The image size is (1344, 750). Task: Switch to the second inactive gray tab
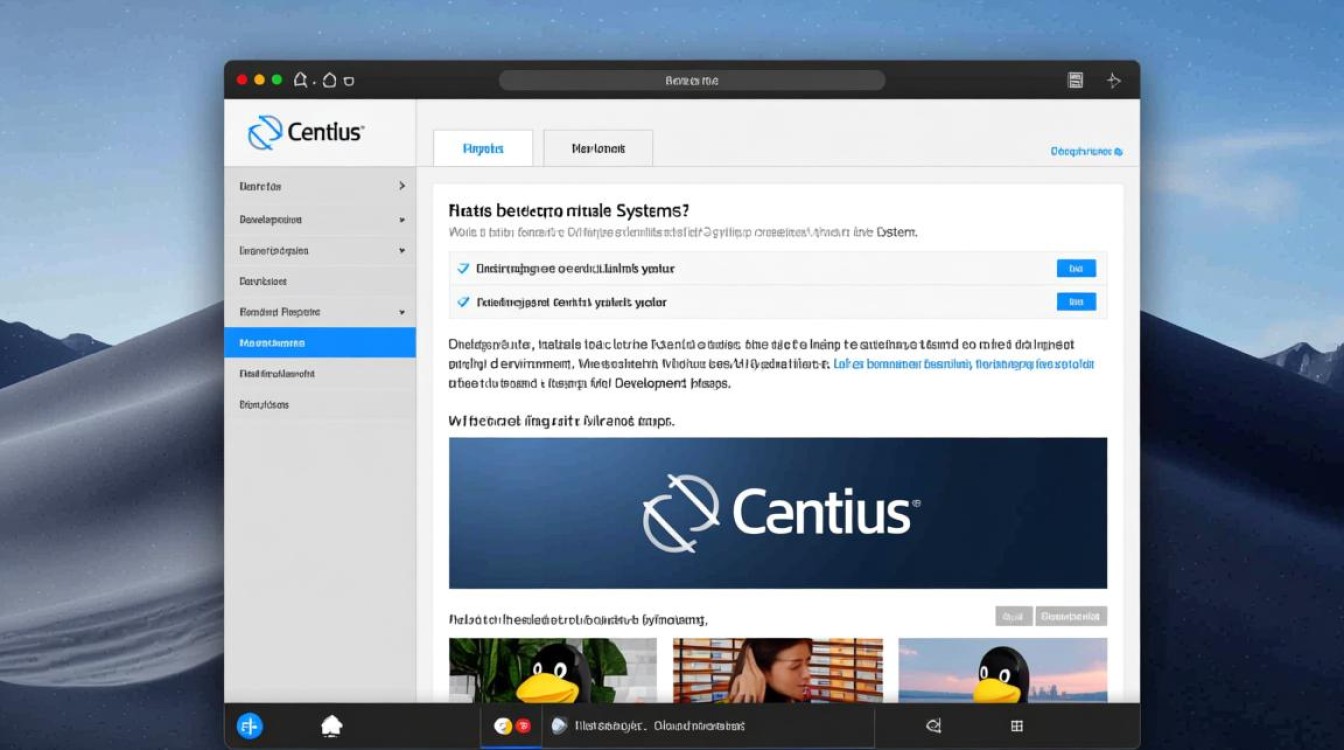[598, 148]
